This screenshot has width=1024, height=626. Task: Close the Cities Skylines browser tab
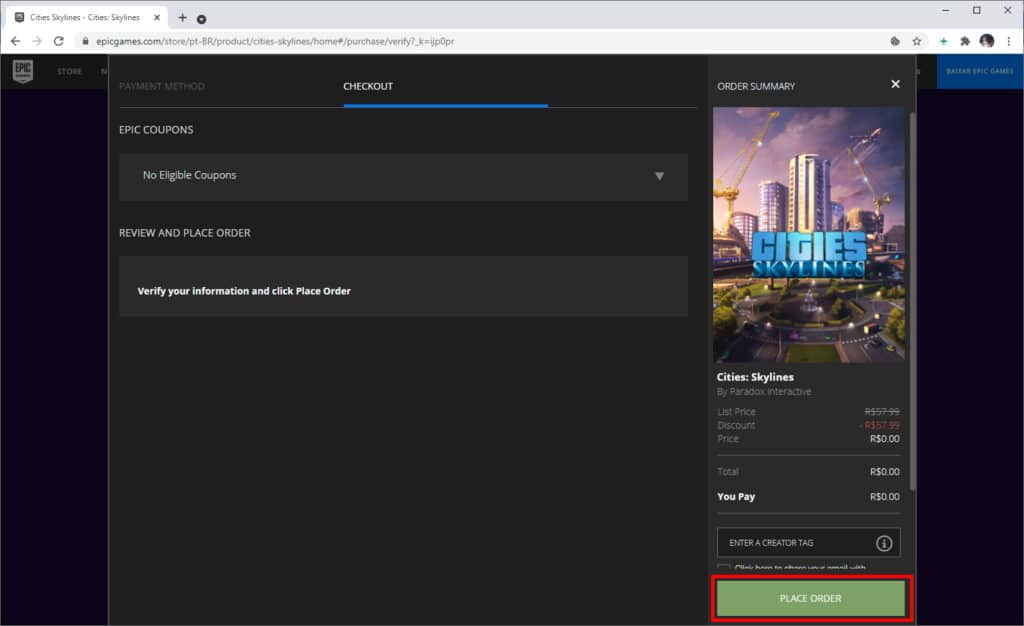point(157,18)
